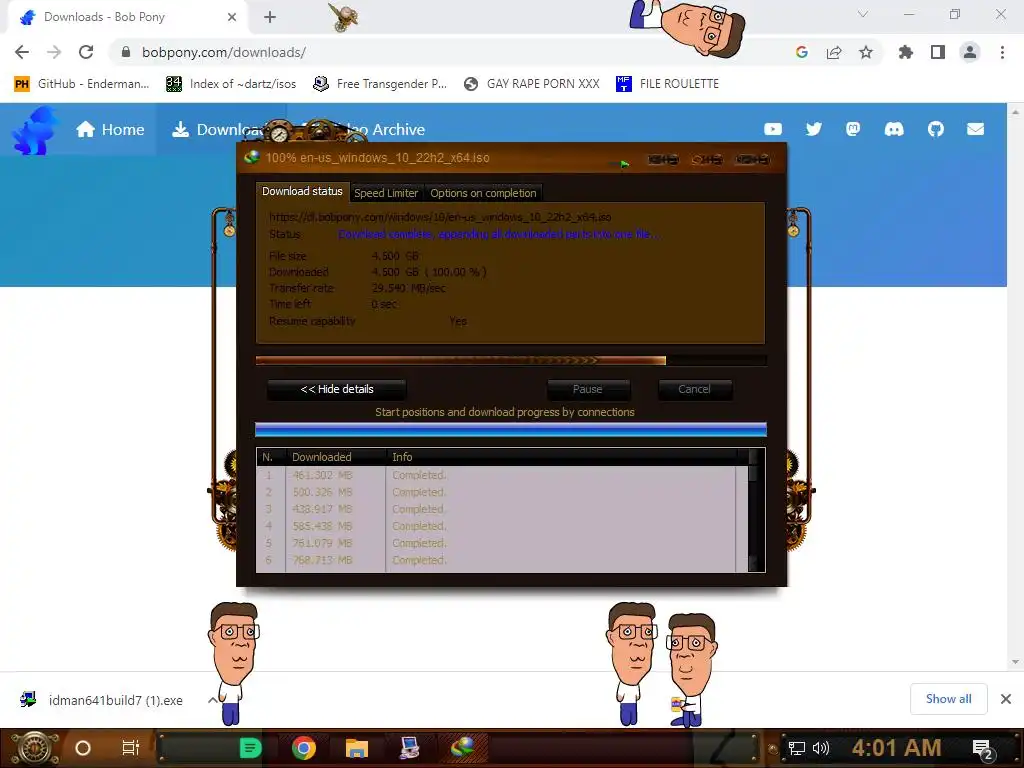Cancel the ISO download
Image resolution: width=1024 pixels, height=768 pixels.
[x=694, y=389]
